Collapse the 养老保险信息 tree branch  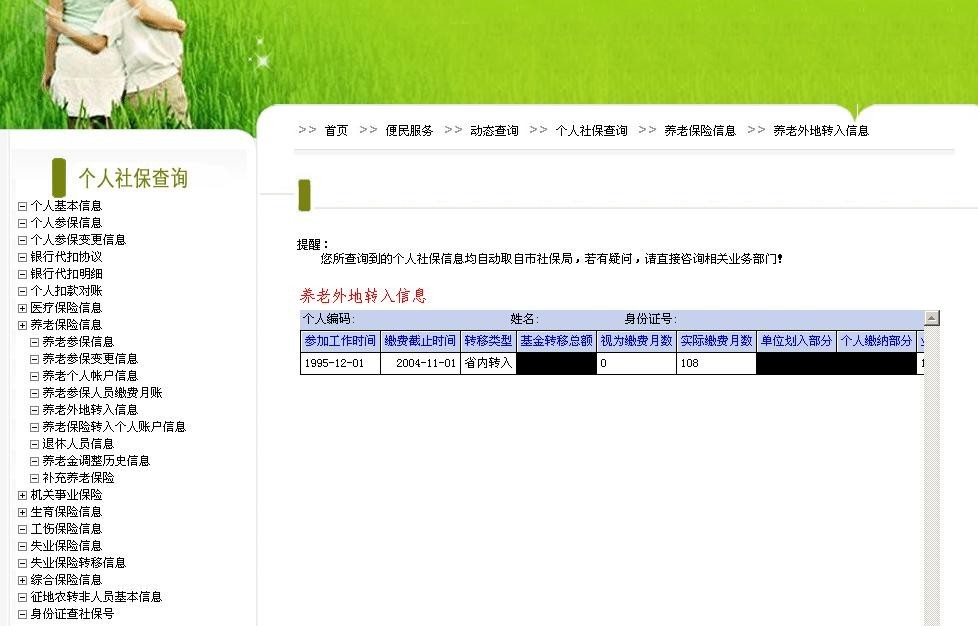(x=21, y=324)
